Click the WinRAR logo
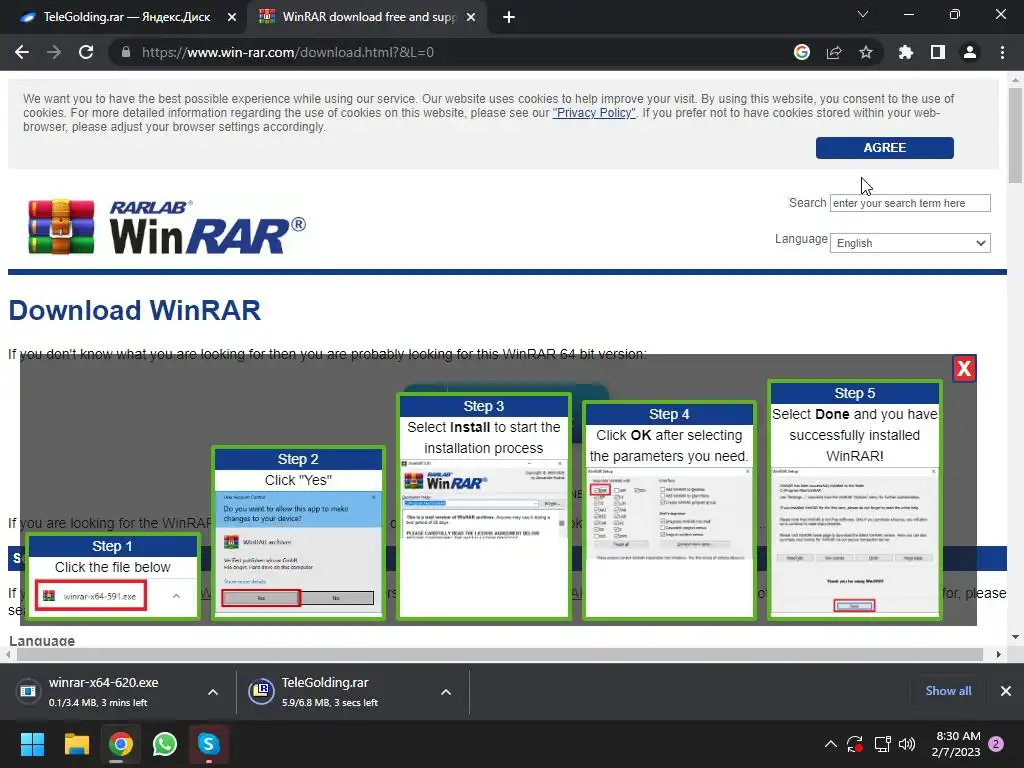 tap(167, 227)
